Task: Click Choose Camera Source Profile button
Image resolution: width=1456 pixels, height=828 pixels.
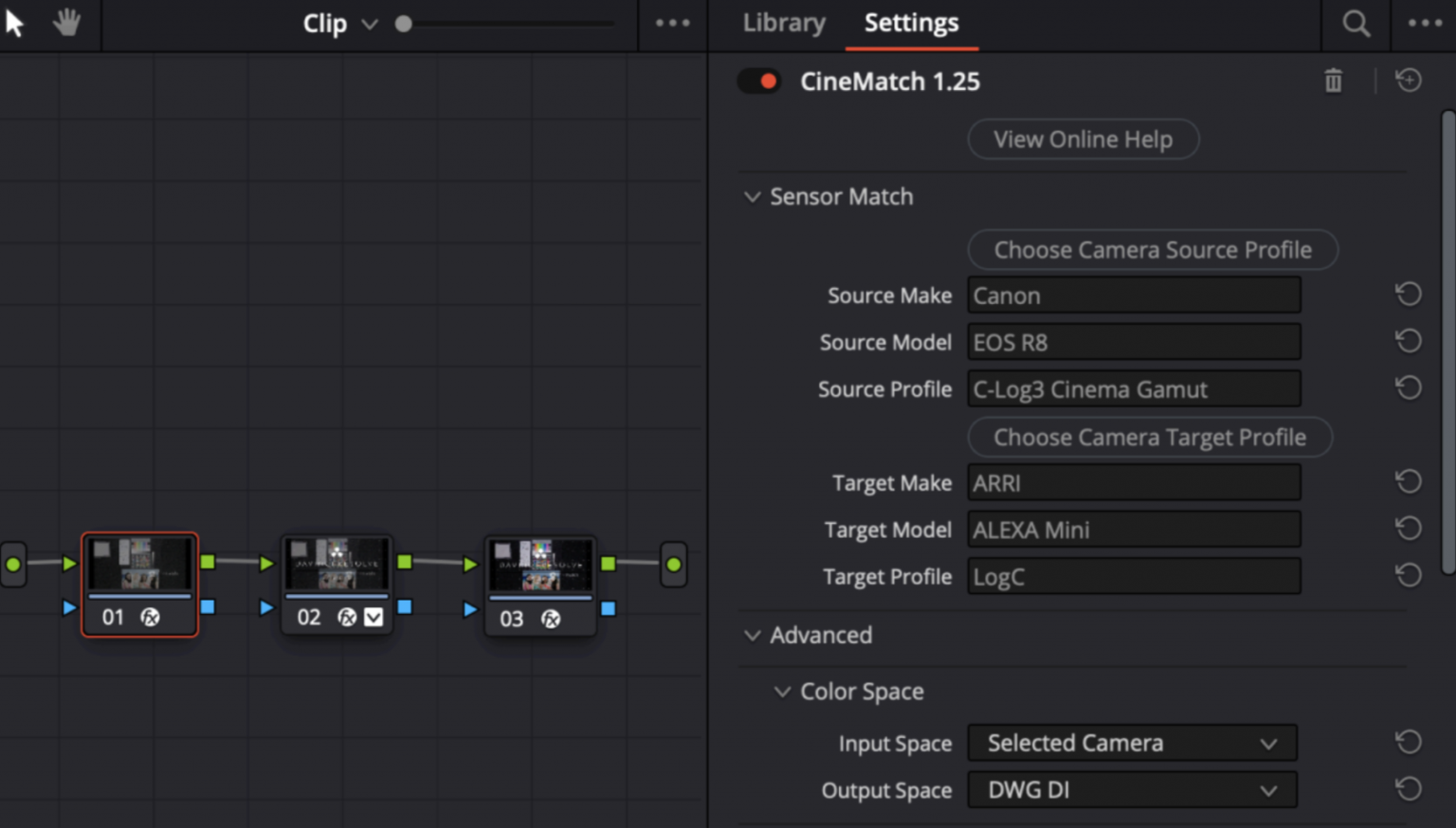Action: (x=1152, y=250)
